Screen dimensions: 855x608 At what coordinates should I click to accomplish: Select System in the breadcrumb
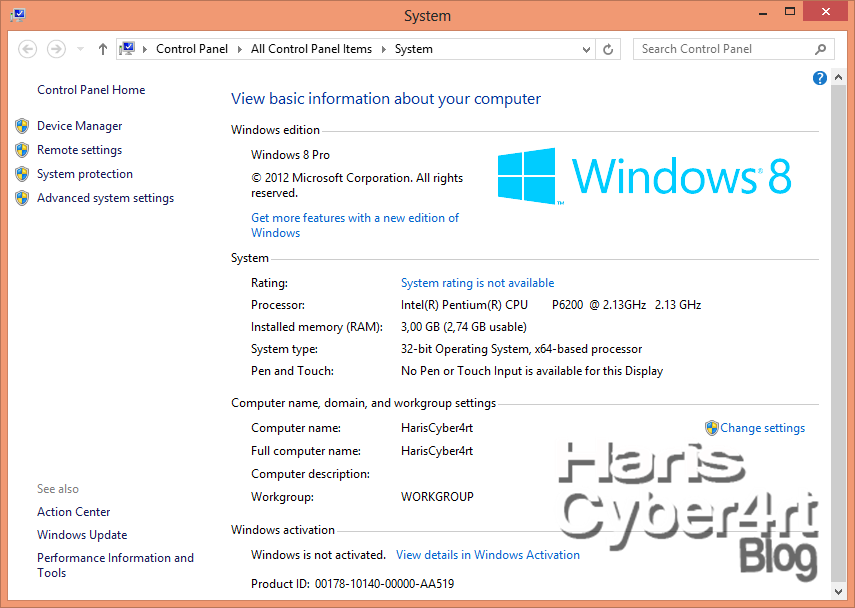[413, 49]
